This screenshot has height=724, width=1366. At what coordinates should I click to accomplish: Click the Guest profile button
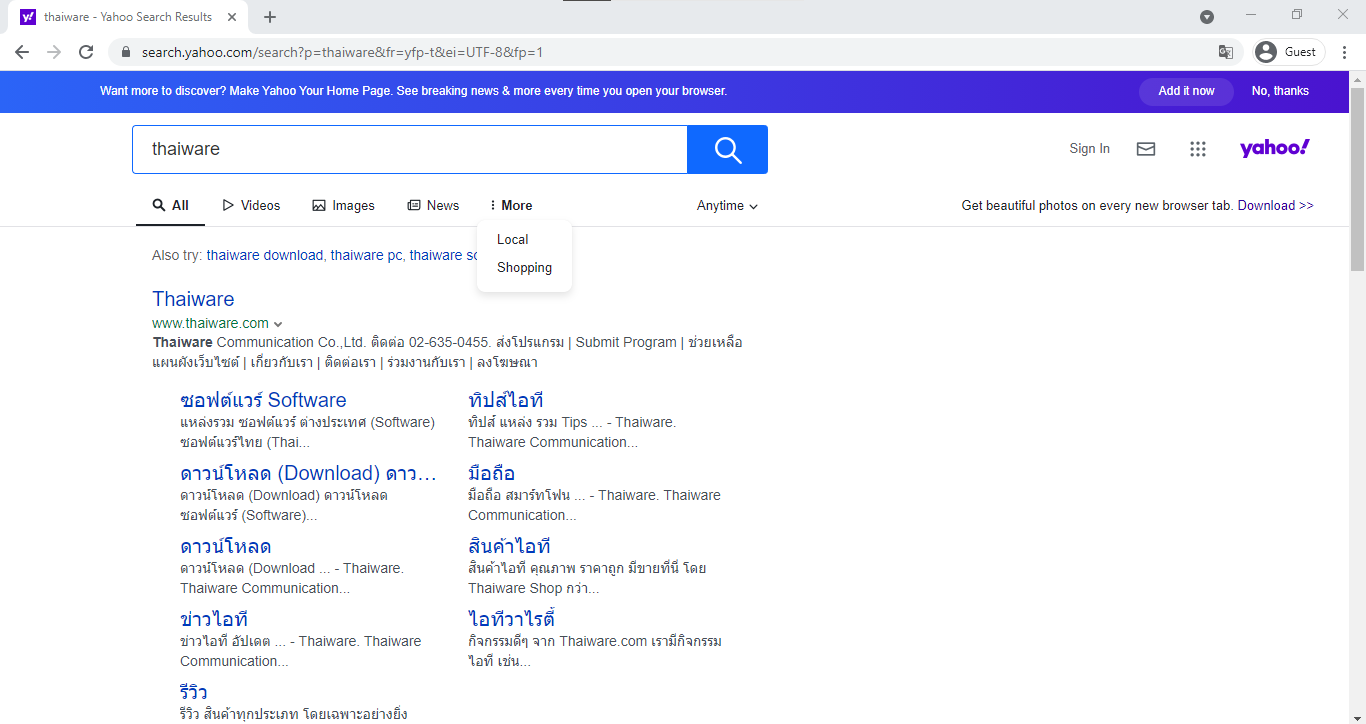pyautogui.click(x=1288, y=52)
